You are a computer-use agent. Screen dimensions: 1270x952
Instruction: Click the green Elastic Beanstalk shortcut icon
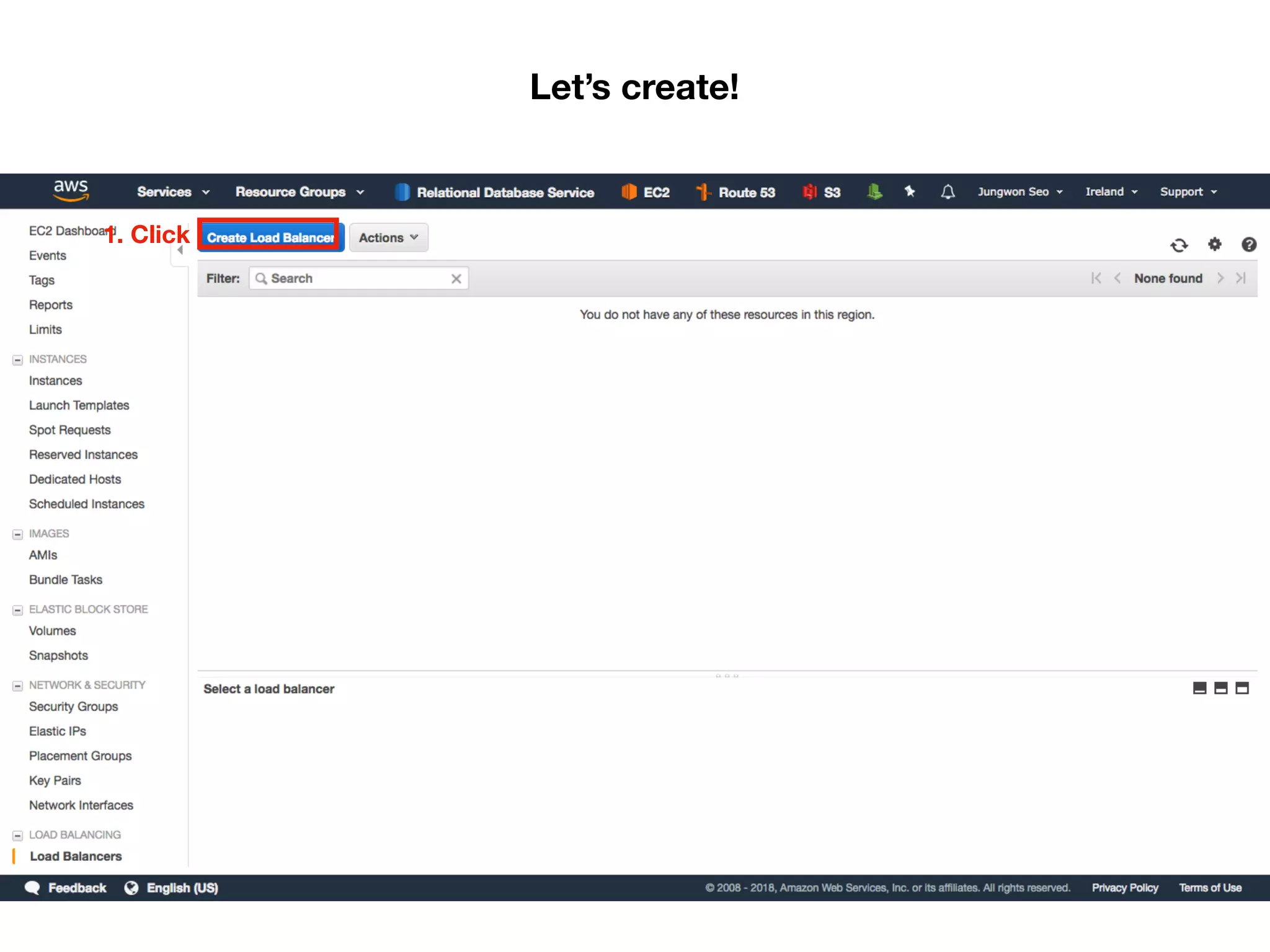tap(874, 192)
